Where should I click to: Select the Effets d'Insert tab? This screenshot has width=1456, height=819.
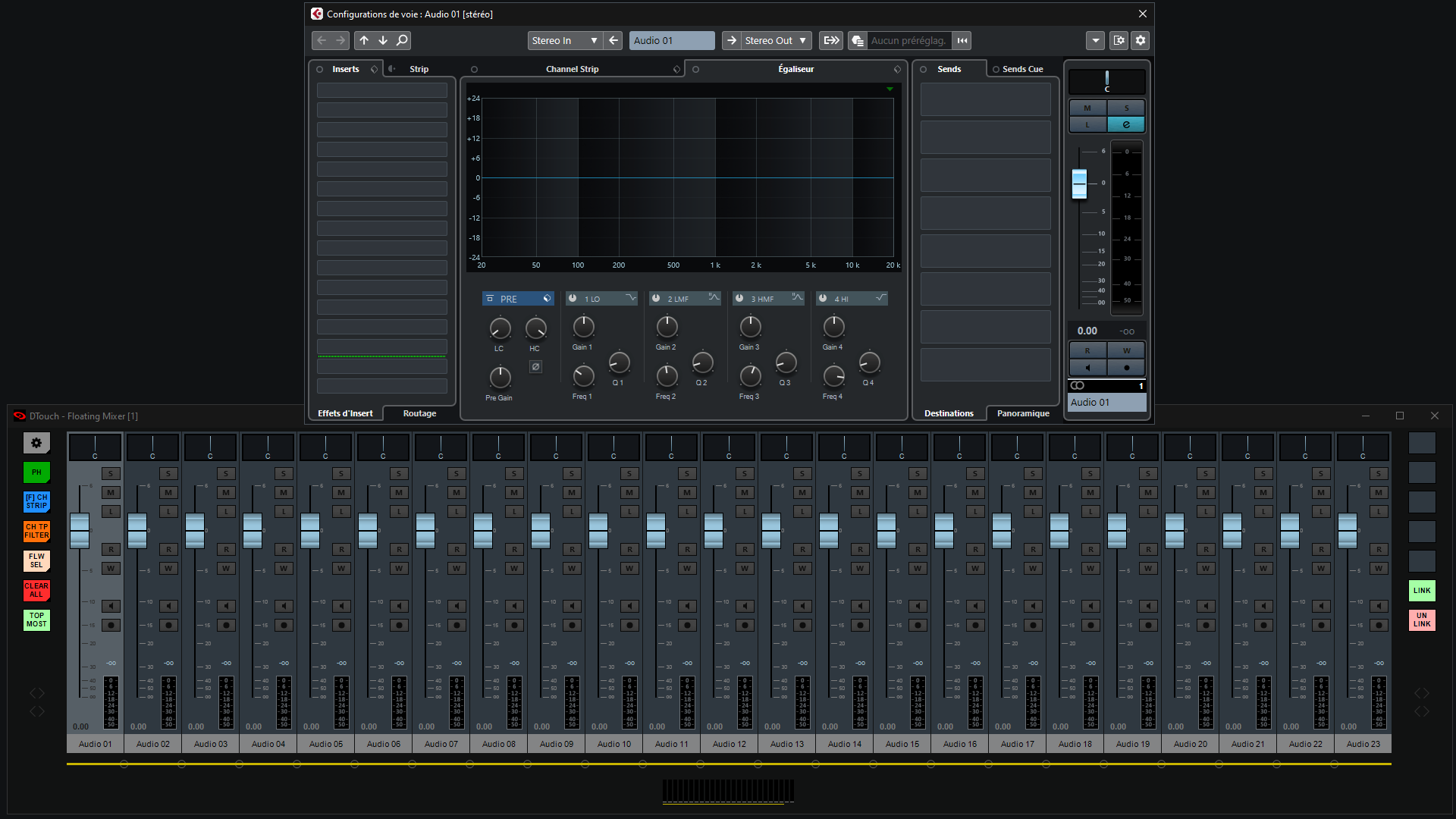click(345, 413)
